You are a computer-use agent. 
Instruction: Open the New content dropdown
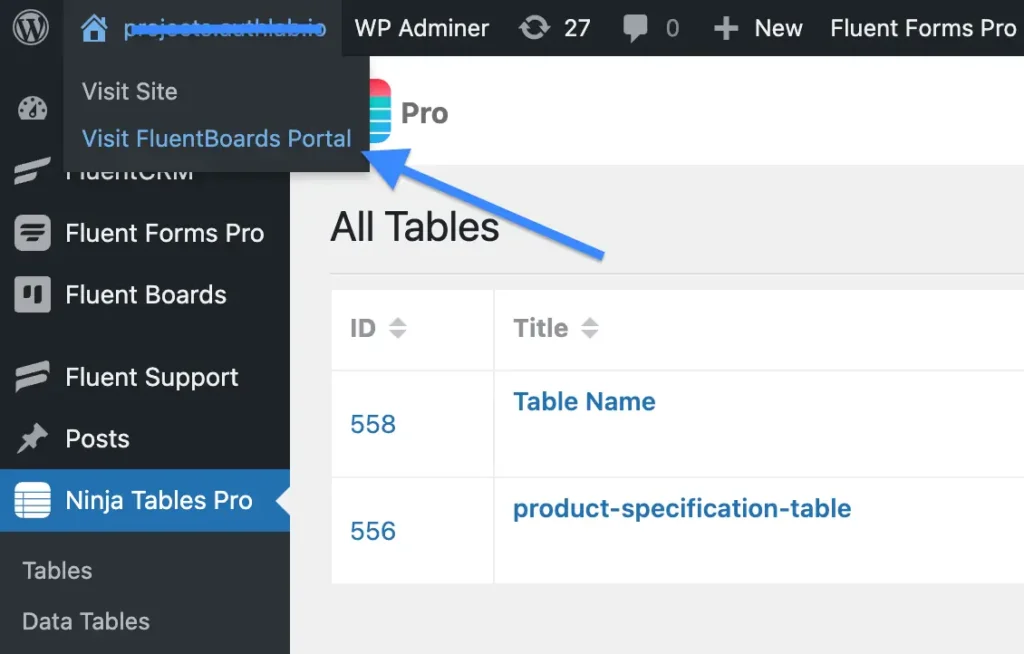click(778, 28)
